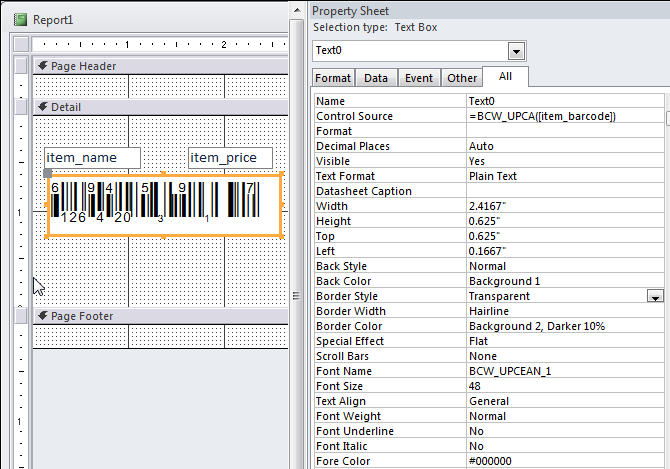The height and width of the screenshot is (469, 670).
Task: Click the Fore Color value #000000
Action: coord(565,461)
